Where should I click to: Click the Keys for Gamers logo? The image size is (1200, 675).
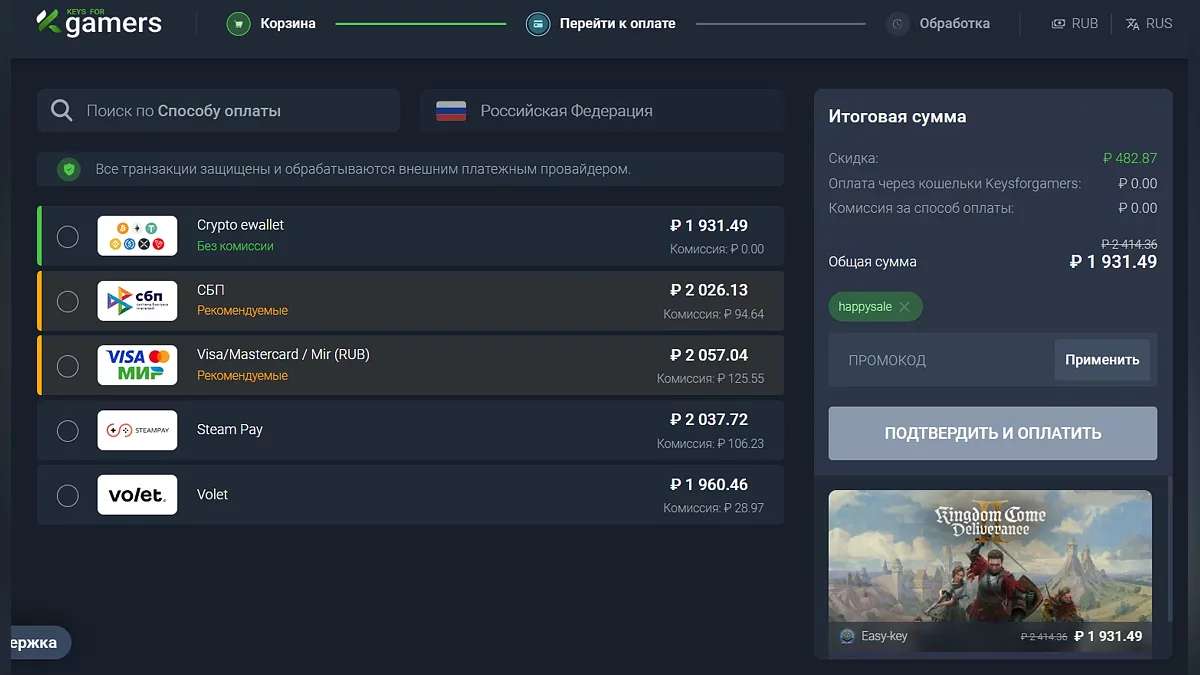(98, 23)
